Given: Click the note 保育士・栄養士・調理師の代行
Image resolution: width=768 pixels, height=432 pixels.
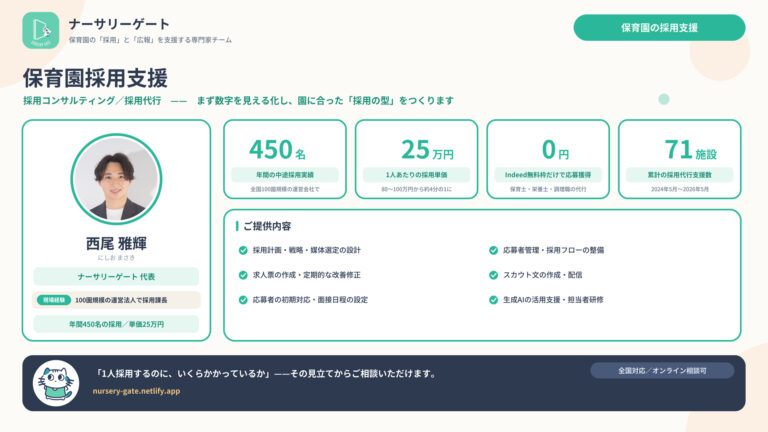Looking at the screenshot, I should (548, 189).
